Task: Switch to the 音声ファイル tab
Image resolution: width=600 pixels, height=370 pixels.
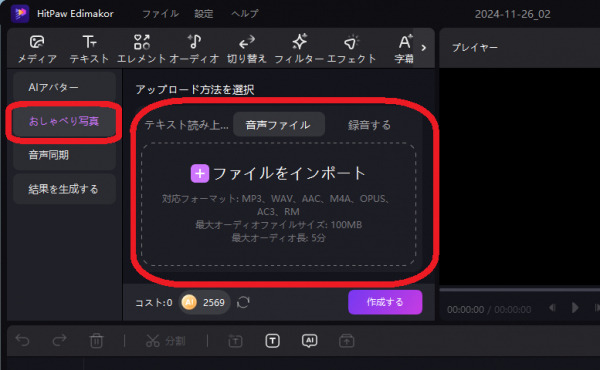Action: pyautogui.click(x=279, y=125)
